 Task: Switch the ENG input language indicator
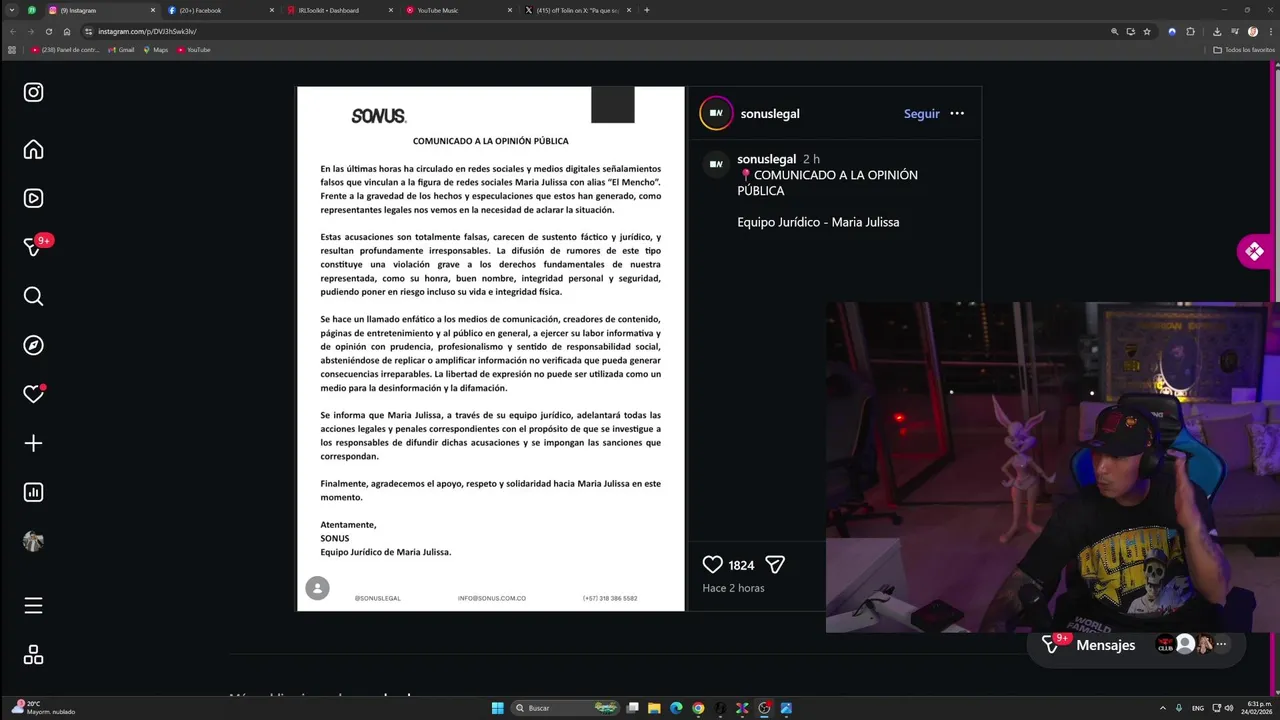(1196, 708)
